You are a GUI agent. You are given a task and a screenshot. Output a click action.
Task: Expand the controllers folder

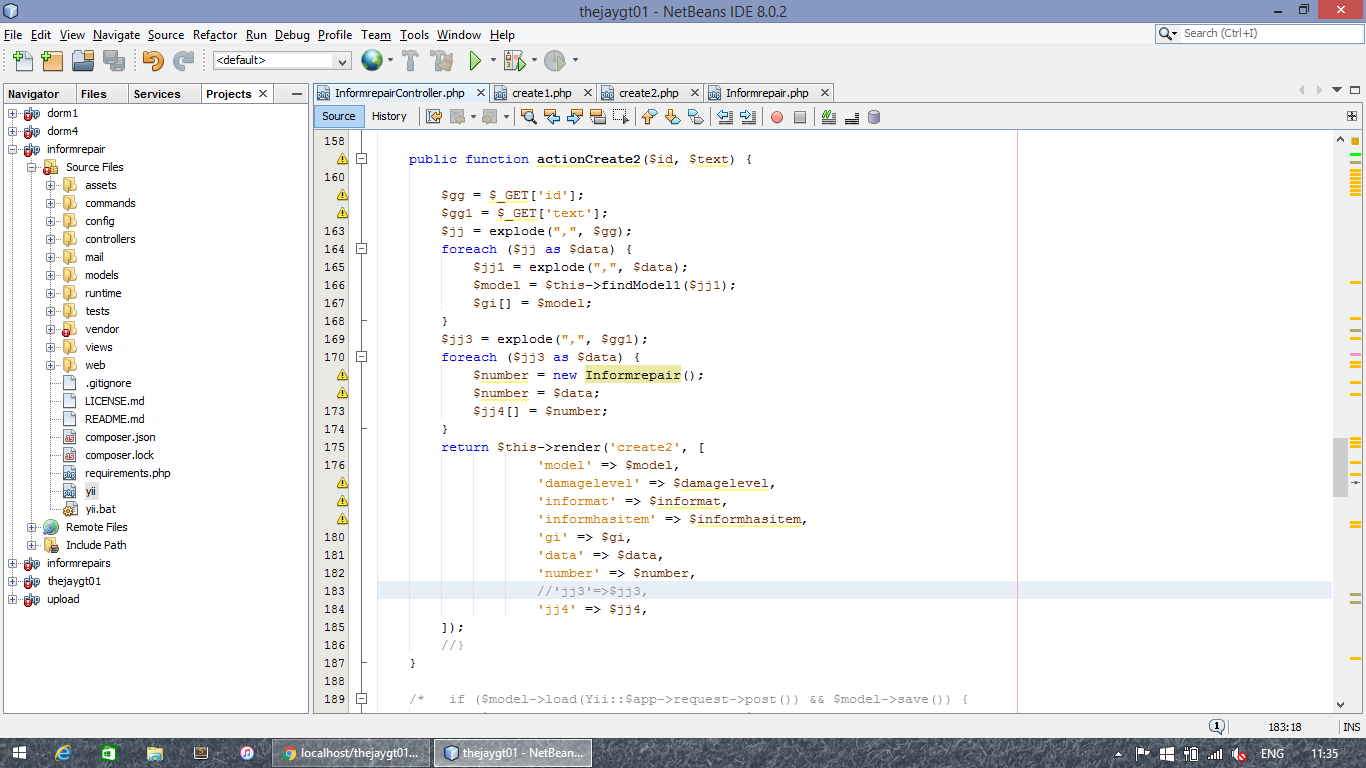pos(51,239)
